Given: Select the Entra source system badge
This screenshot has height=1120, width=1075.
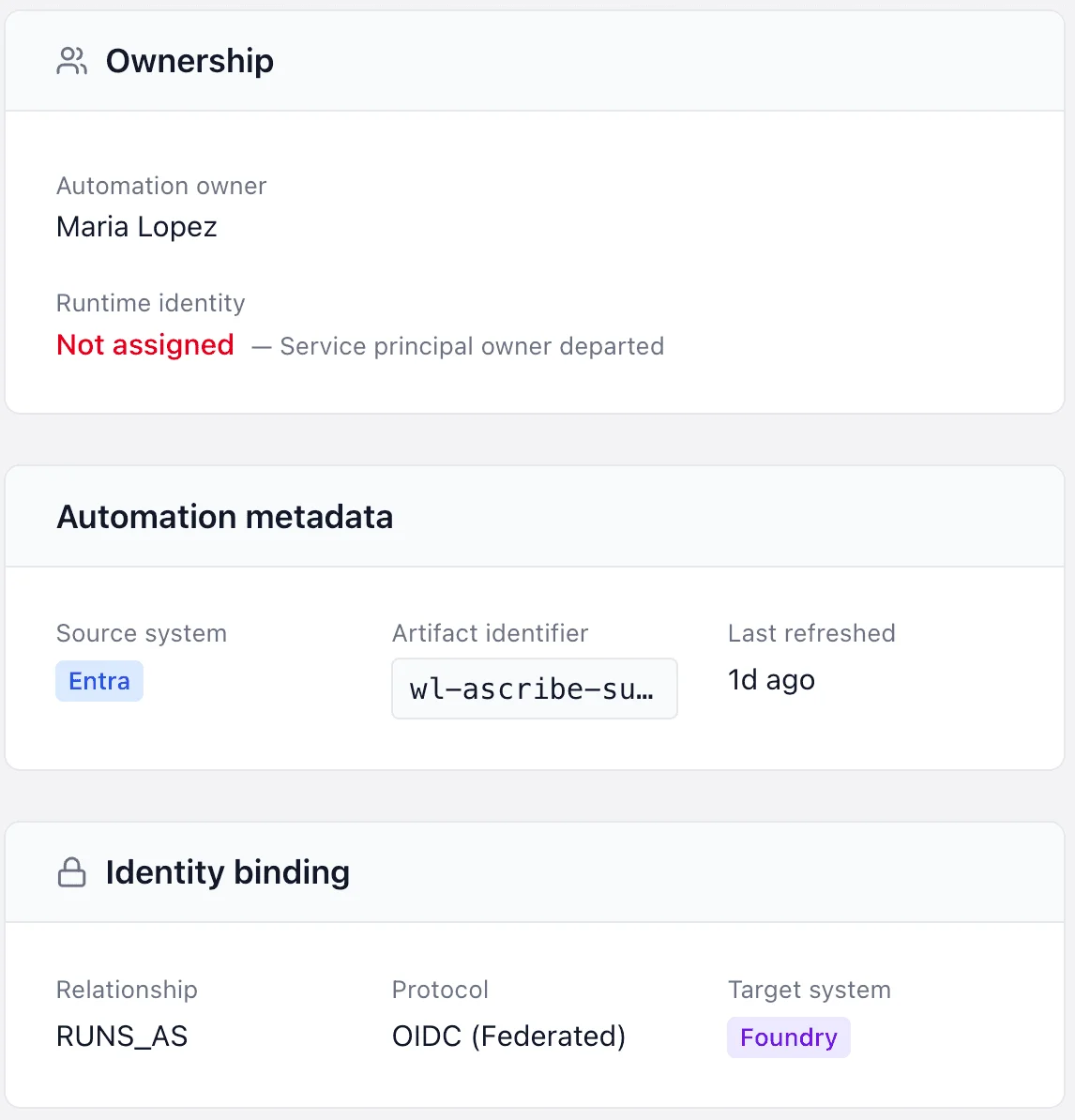Looking at the screenshot, I should (98, 681).
